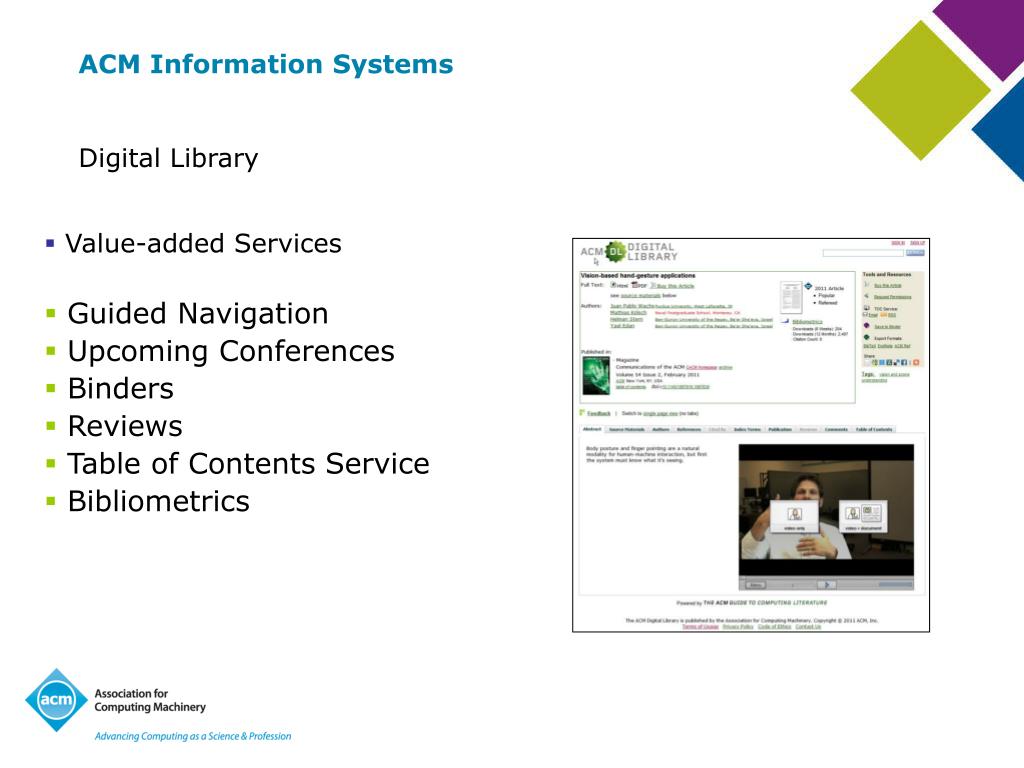The width and height of the screenshot is (1024, 768).
Task: Click the Bibliometrics chart icon
Action: point(785,321)
